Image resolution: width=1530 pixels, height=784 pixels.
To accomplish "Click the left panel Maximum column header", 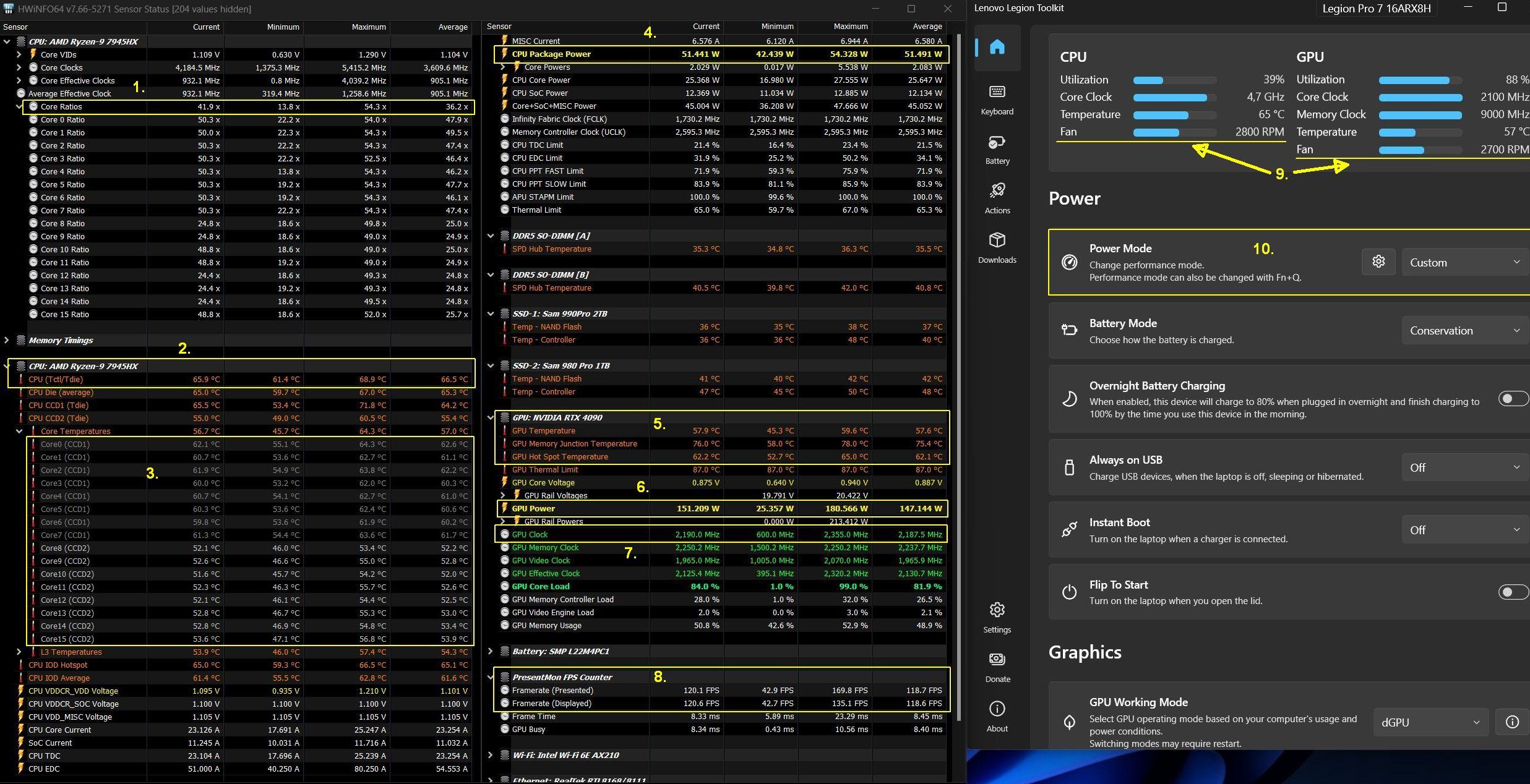I will (346, 27).
